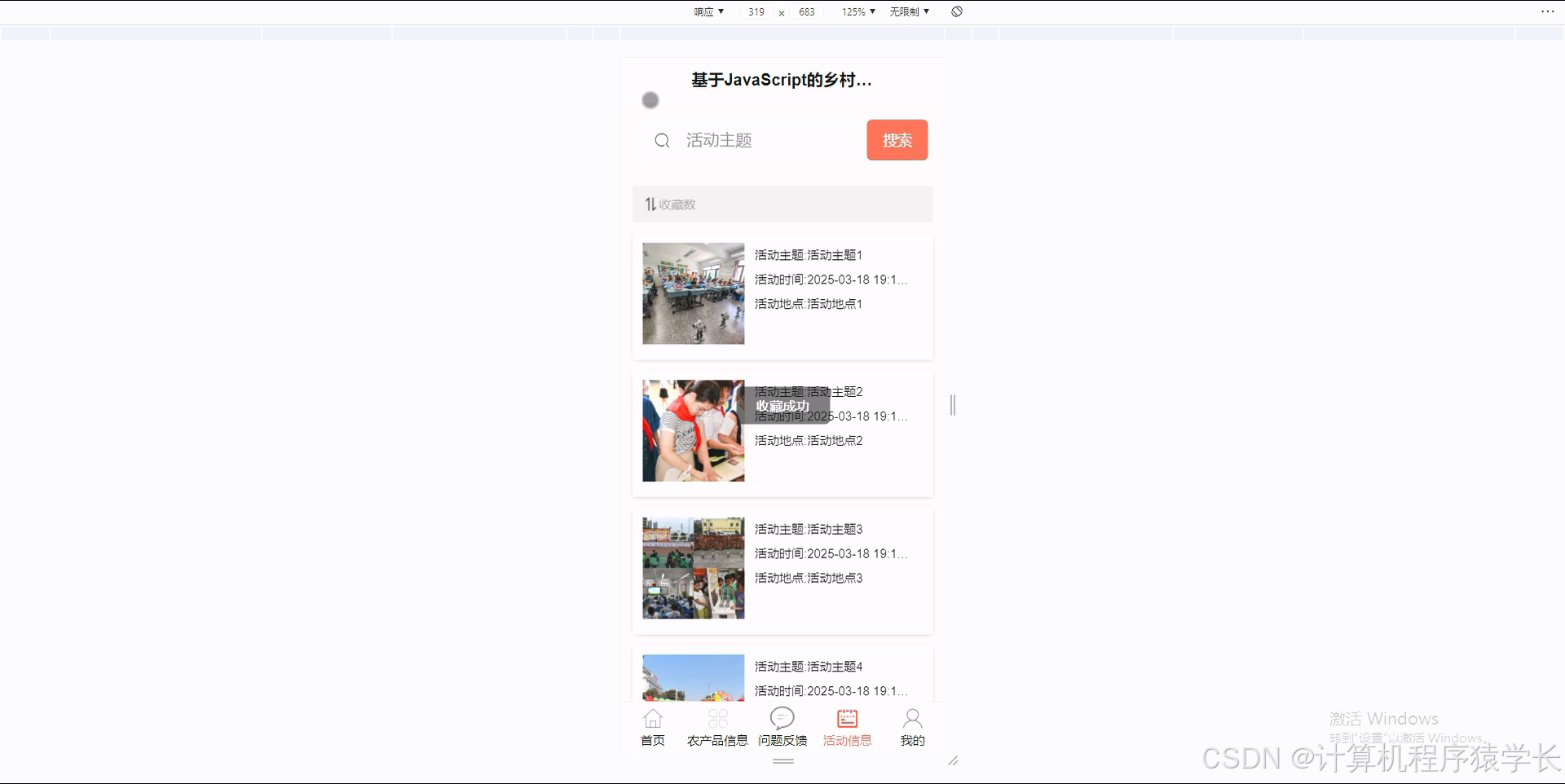Viewport: 1565px width, 784px height.
Task: Toggle device orientation with the rotate control
Action: [957, 11]
